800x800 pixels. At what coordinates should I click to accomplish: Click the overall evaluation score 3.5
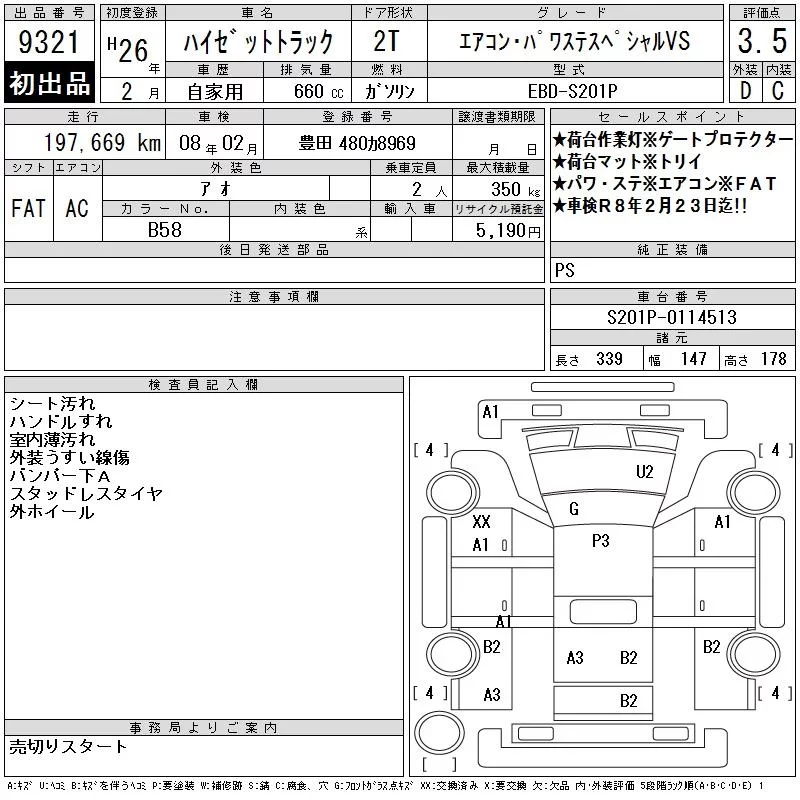762,41
